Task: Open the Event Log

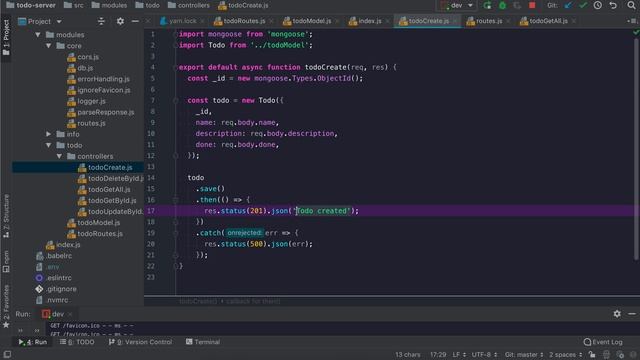Action: (603, 342)
